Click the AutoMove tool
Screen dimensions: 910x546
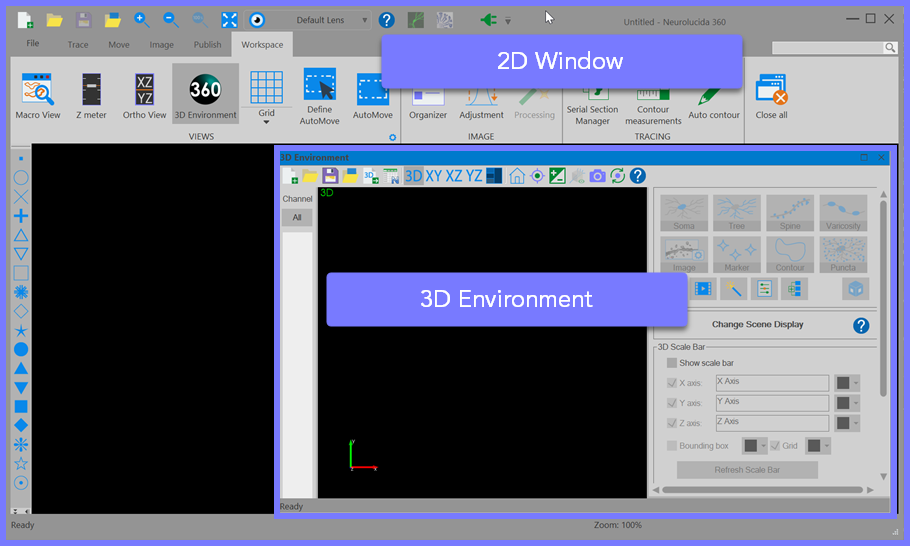(x=373, y=96)
